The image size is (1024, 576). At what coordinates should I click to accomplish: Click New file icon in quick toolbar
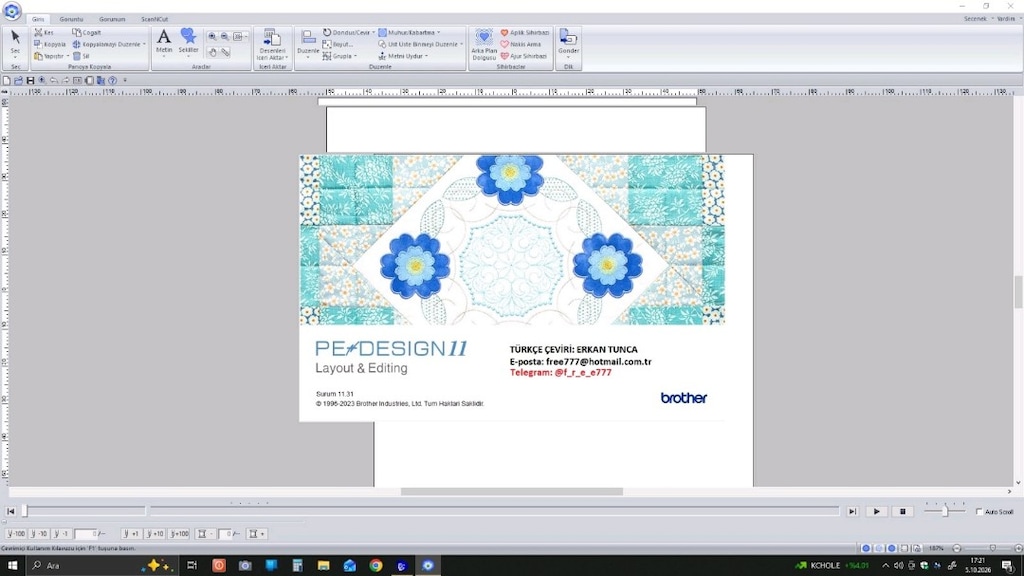pos(7,80)
